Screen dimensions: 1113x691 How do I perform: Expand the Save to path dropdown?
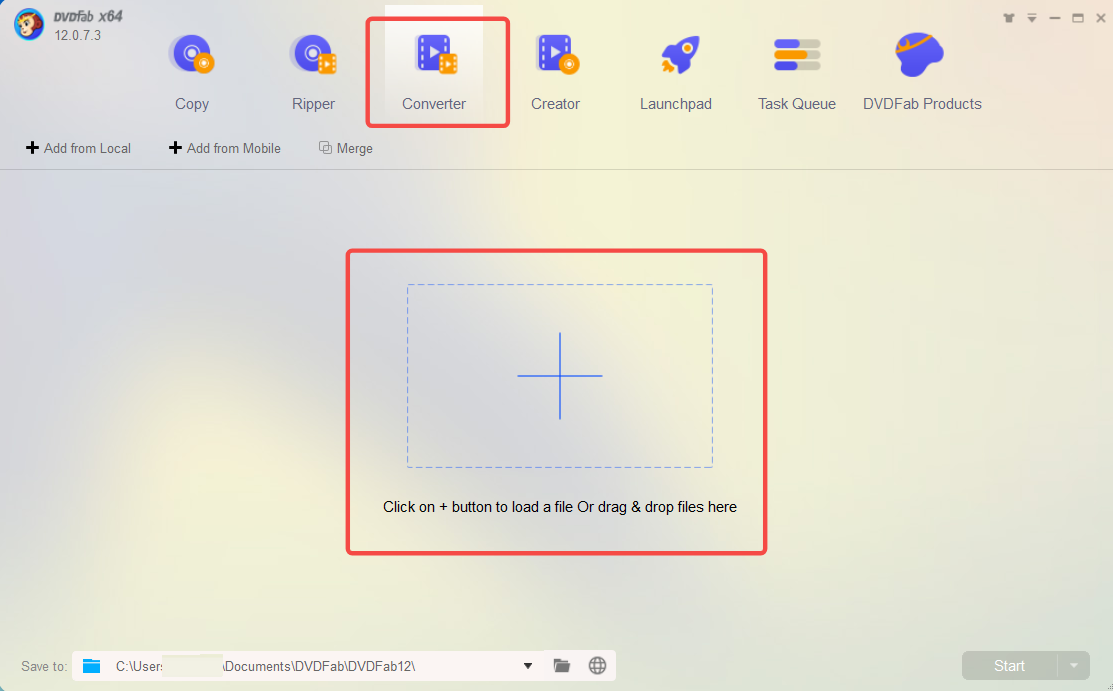[527, 665]
